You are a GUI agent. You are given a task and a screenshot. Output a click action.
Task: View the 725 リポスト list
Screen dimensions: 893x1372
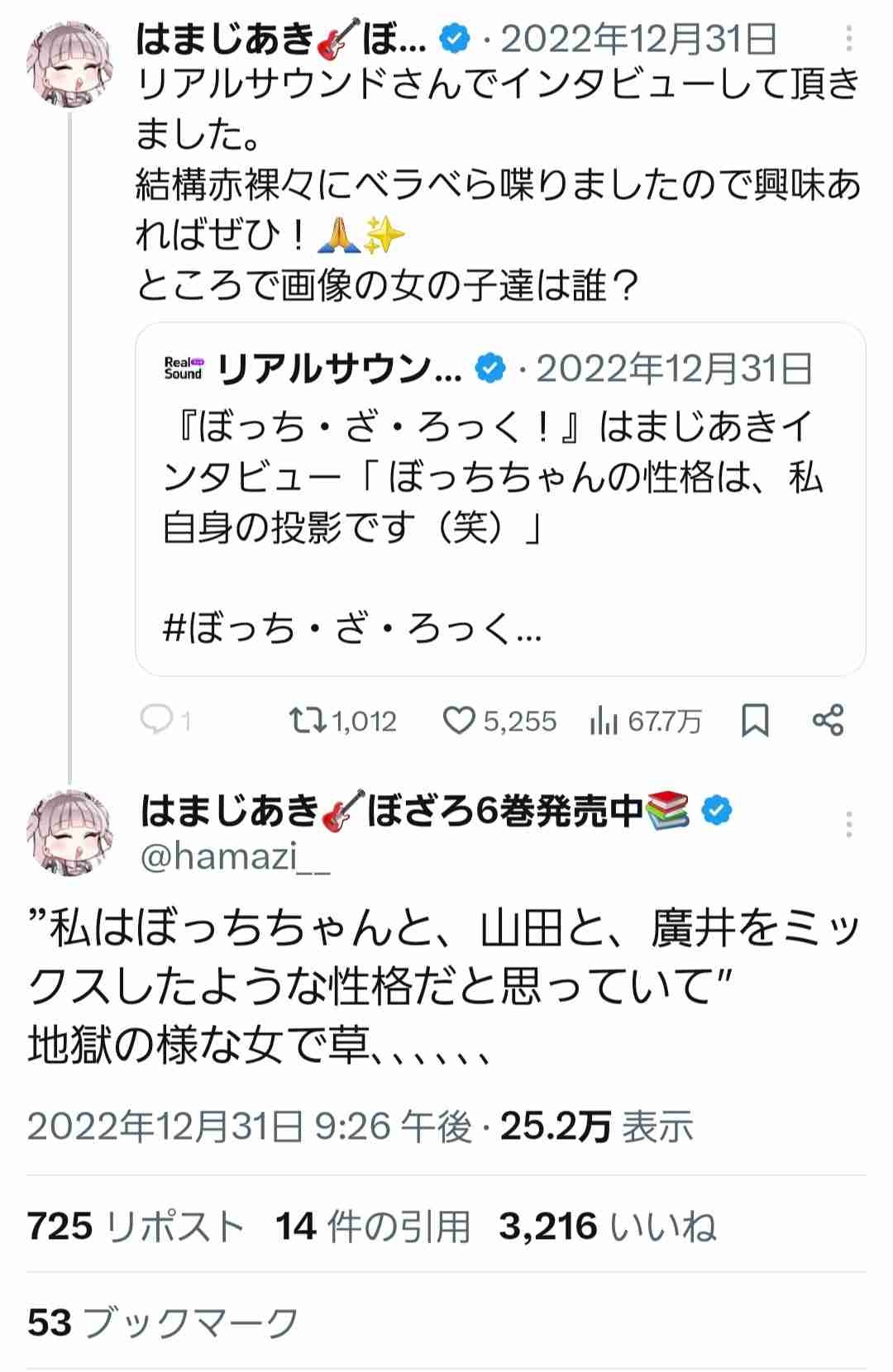click(136, 1227)
